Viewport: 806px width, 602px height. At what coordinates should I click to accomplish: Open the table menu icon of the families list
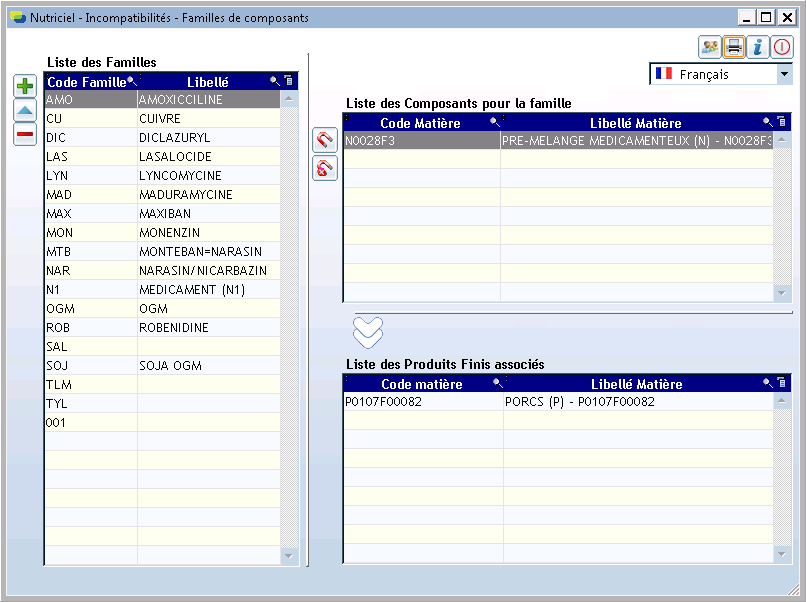(x=288, y=81)
